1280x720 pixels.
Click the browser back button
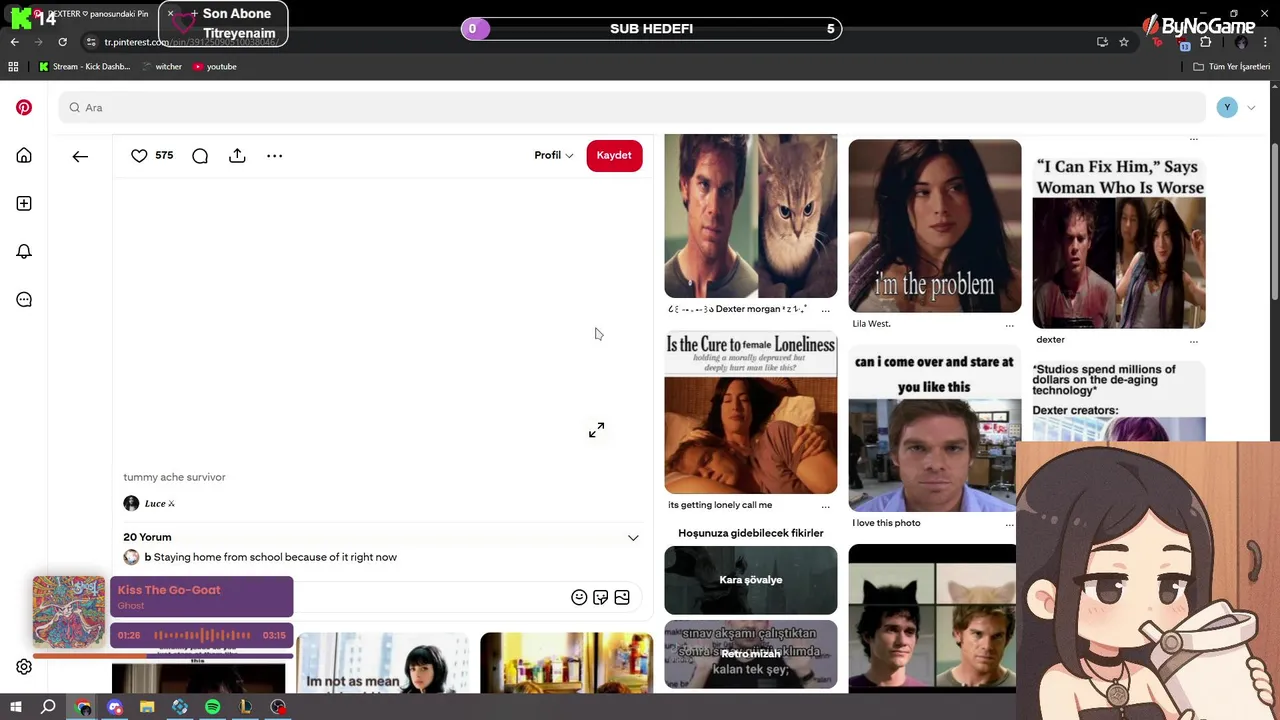[14, 42]
